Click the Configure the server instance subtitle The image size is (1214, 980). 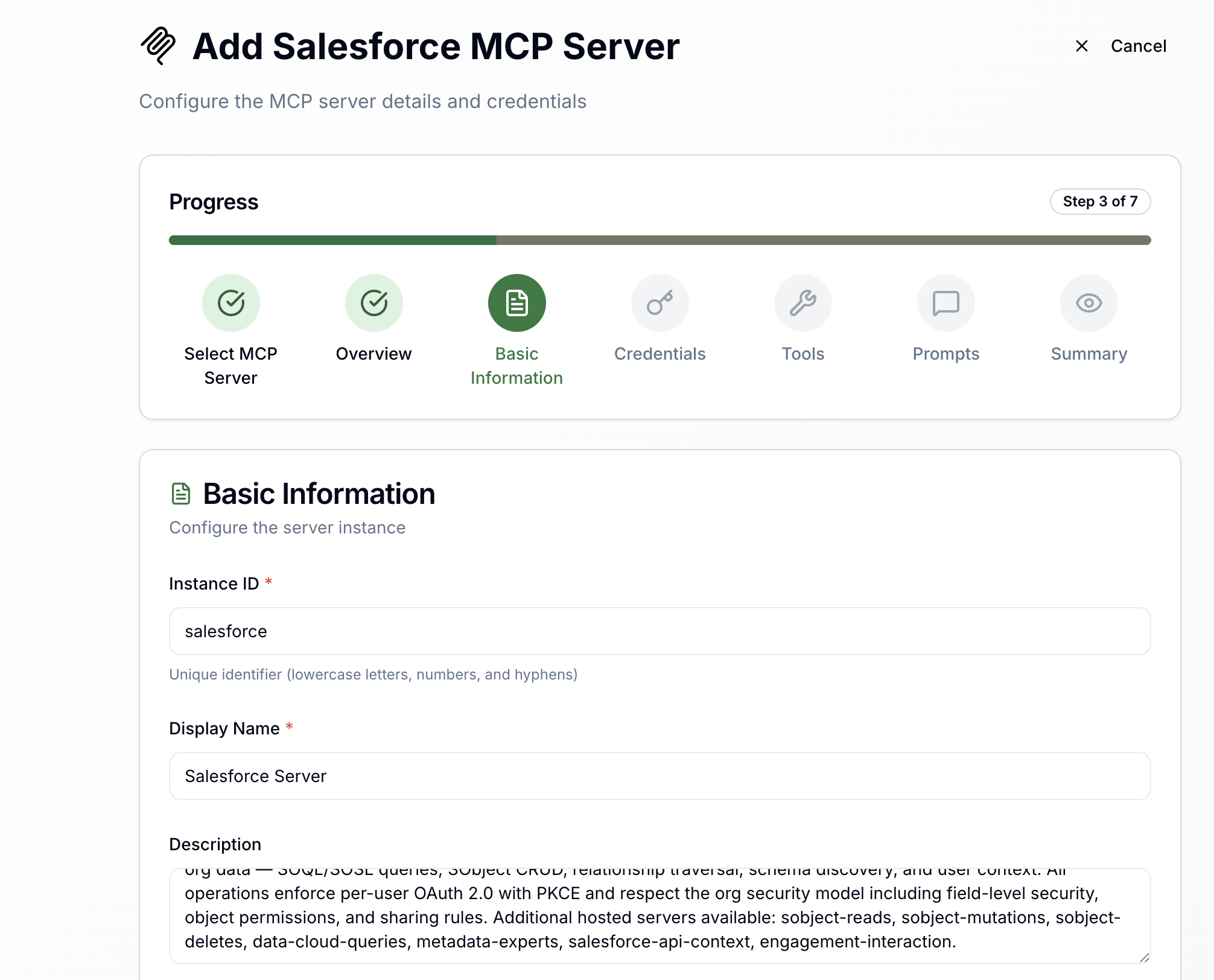point(287,527)
